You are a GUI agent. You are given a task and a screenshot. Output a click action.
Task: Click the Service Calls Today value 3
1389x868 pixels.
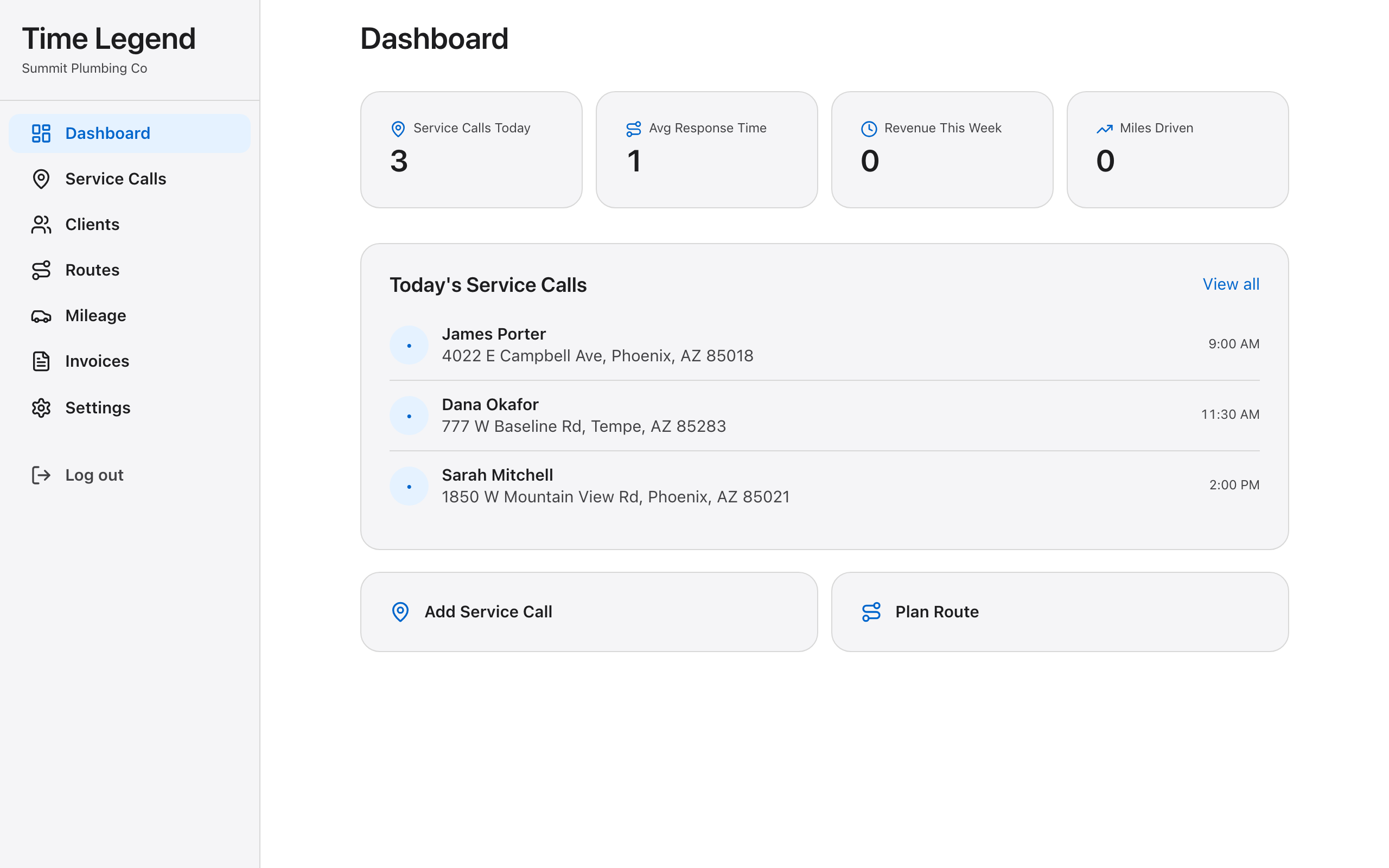[399, 161]
